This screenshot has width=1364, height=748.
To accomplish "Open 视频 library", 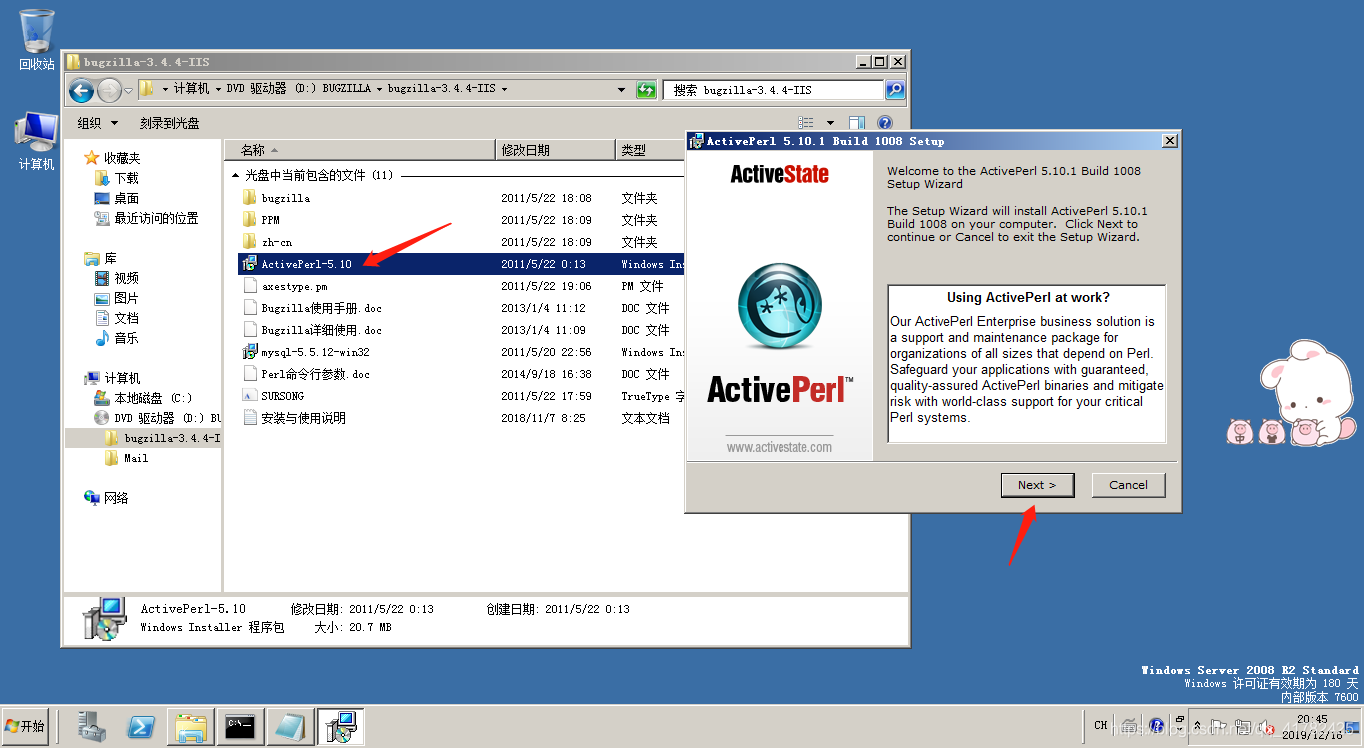I will [127, 278].
